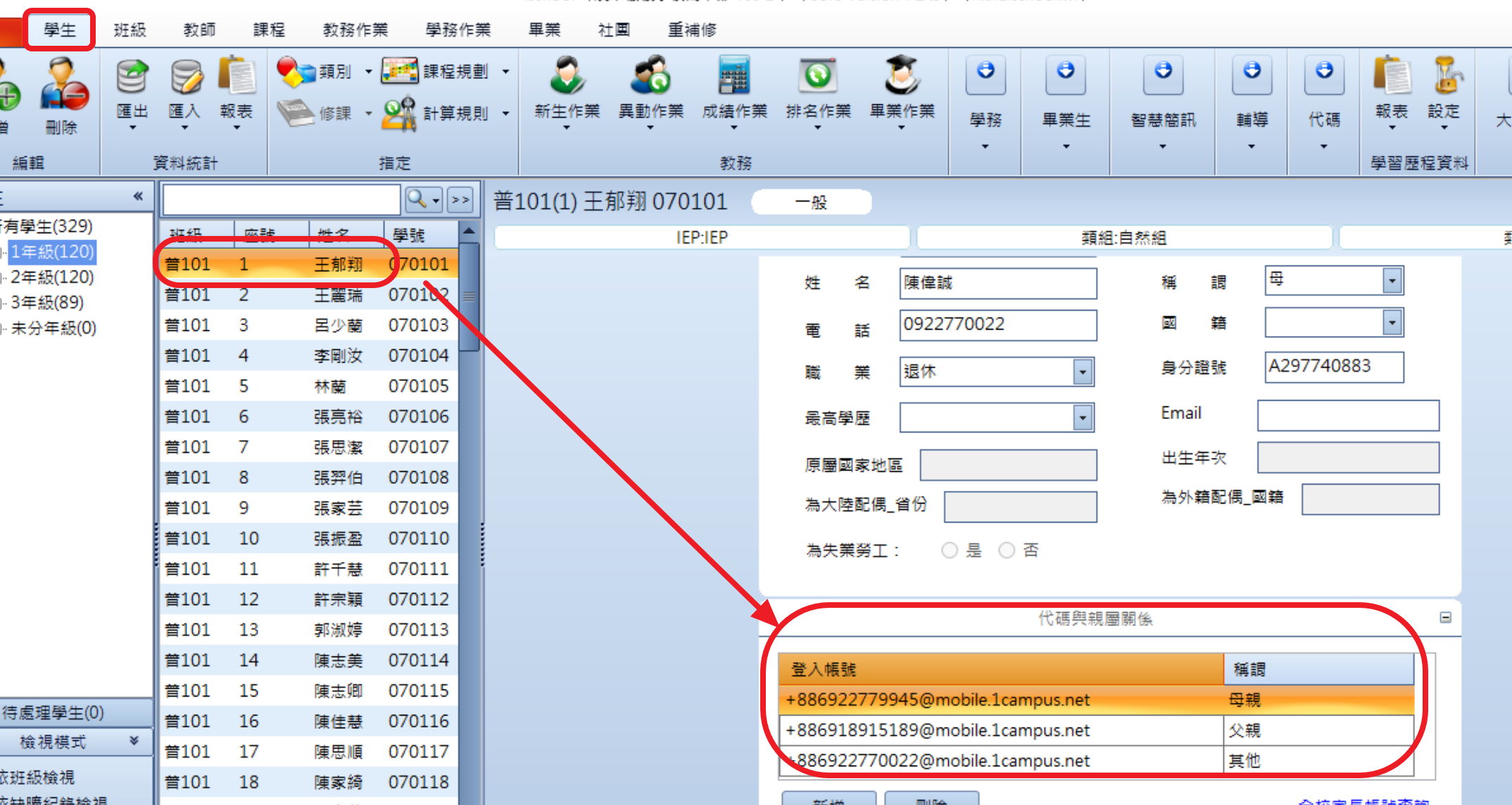Click the 畢業生 ribbon group icon
The height and width of the screenshot is (805, 1512).
click(x=1066, y=75)
